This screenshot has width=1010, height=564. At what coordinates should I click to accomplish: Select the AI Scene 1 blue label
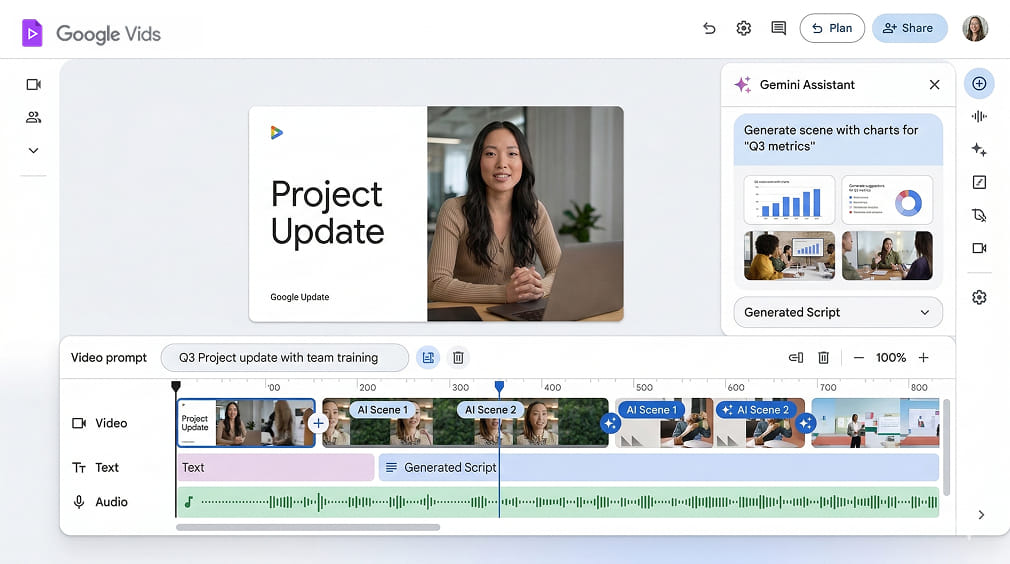coord(649,410)
